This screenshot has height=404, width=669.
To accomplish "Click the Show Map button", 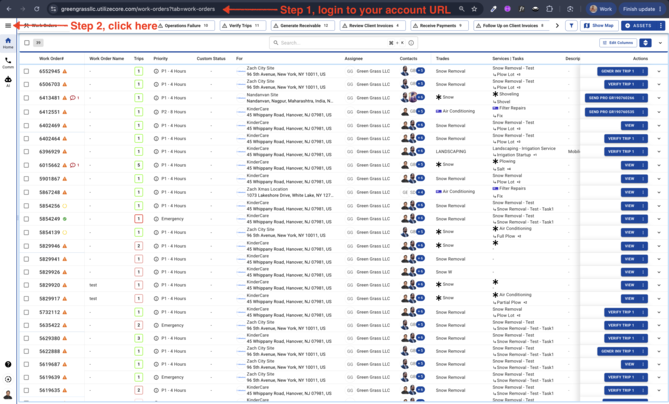I will pos(599,26).
